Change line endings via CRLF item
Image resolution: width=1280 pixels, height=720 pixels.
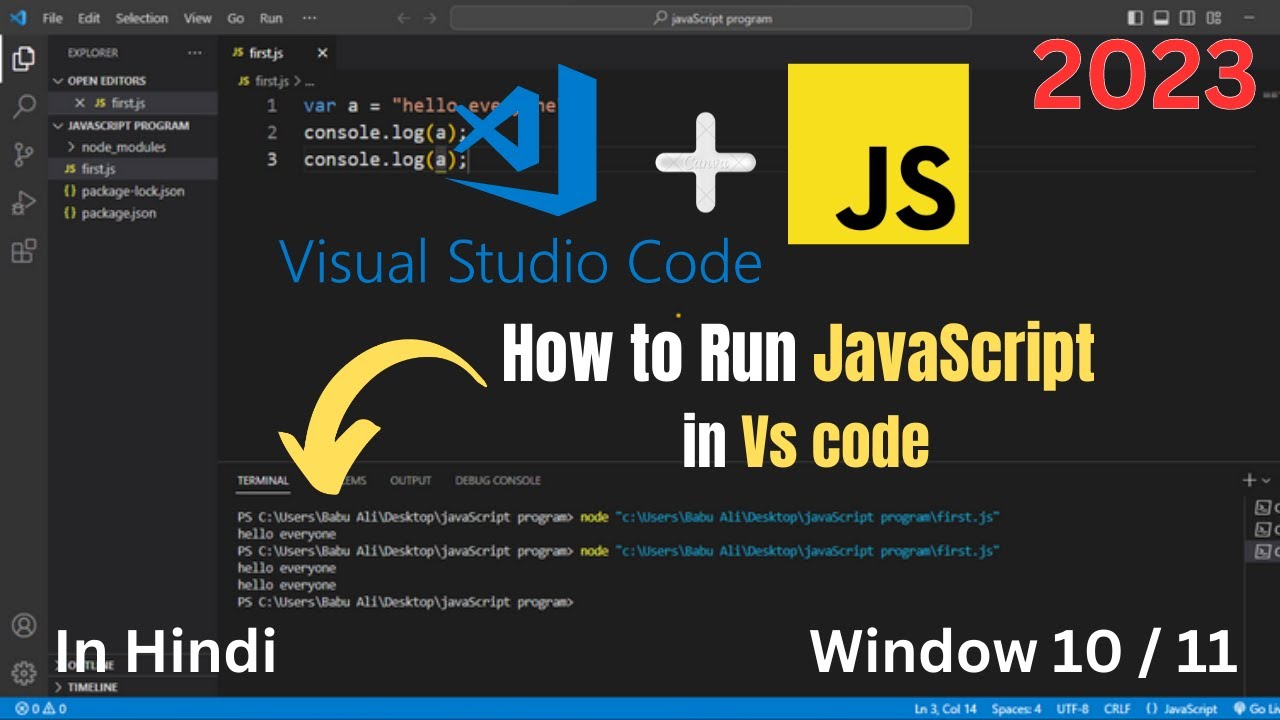(1117, 709)
